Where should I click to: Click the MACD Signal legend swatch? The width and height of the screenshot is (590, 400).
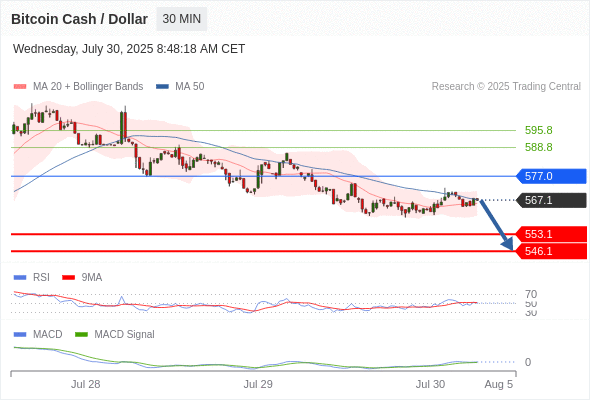[x=81, y=335]
